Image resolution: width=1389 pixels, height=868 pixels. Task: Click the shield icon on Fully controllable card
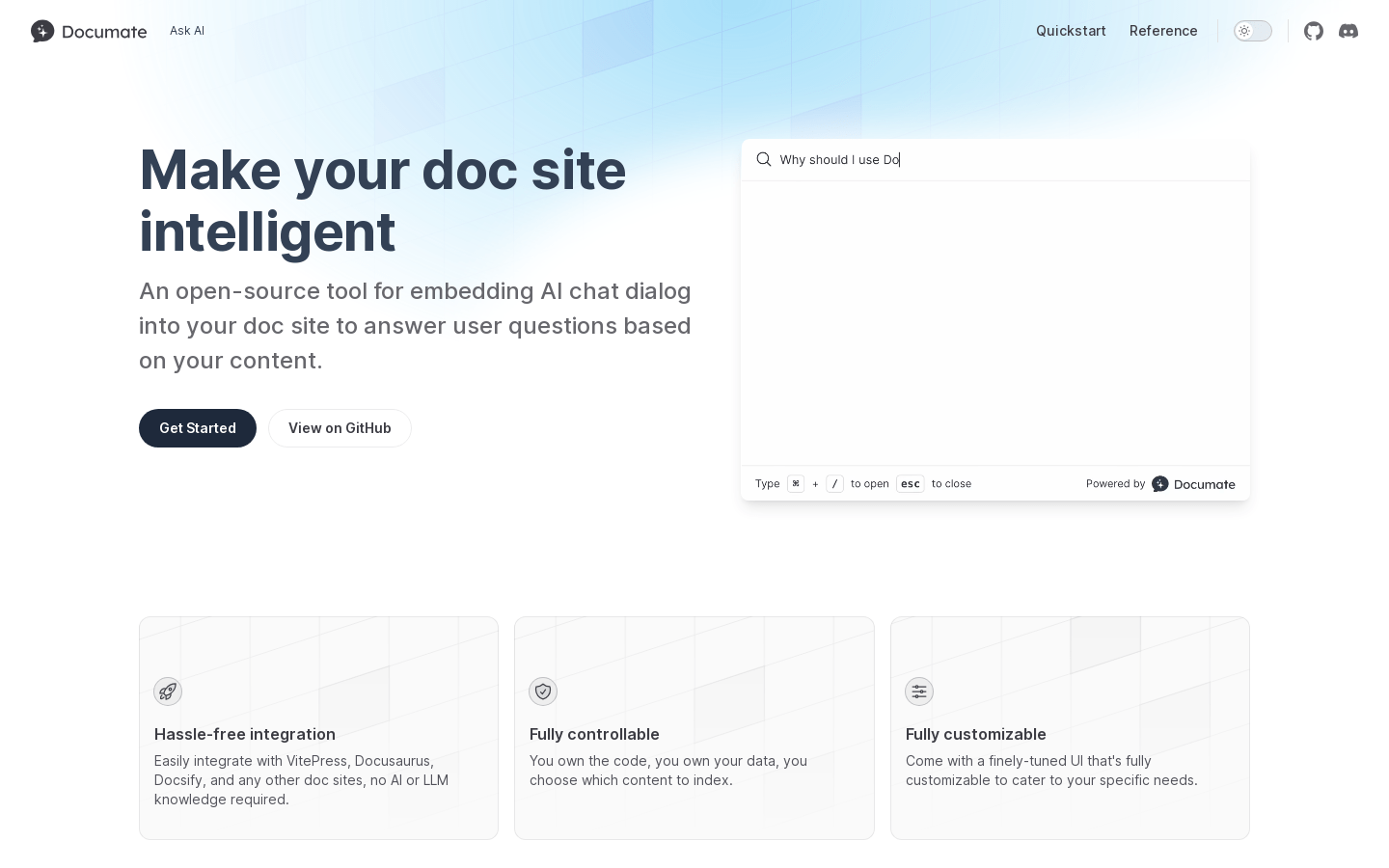(543, 692)
